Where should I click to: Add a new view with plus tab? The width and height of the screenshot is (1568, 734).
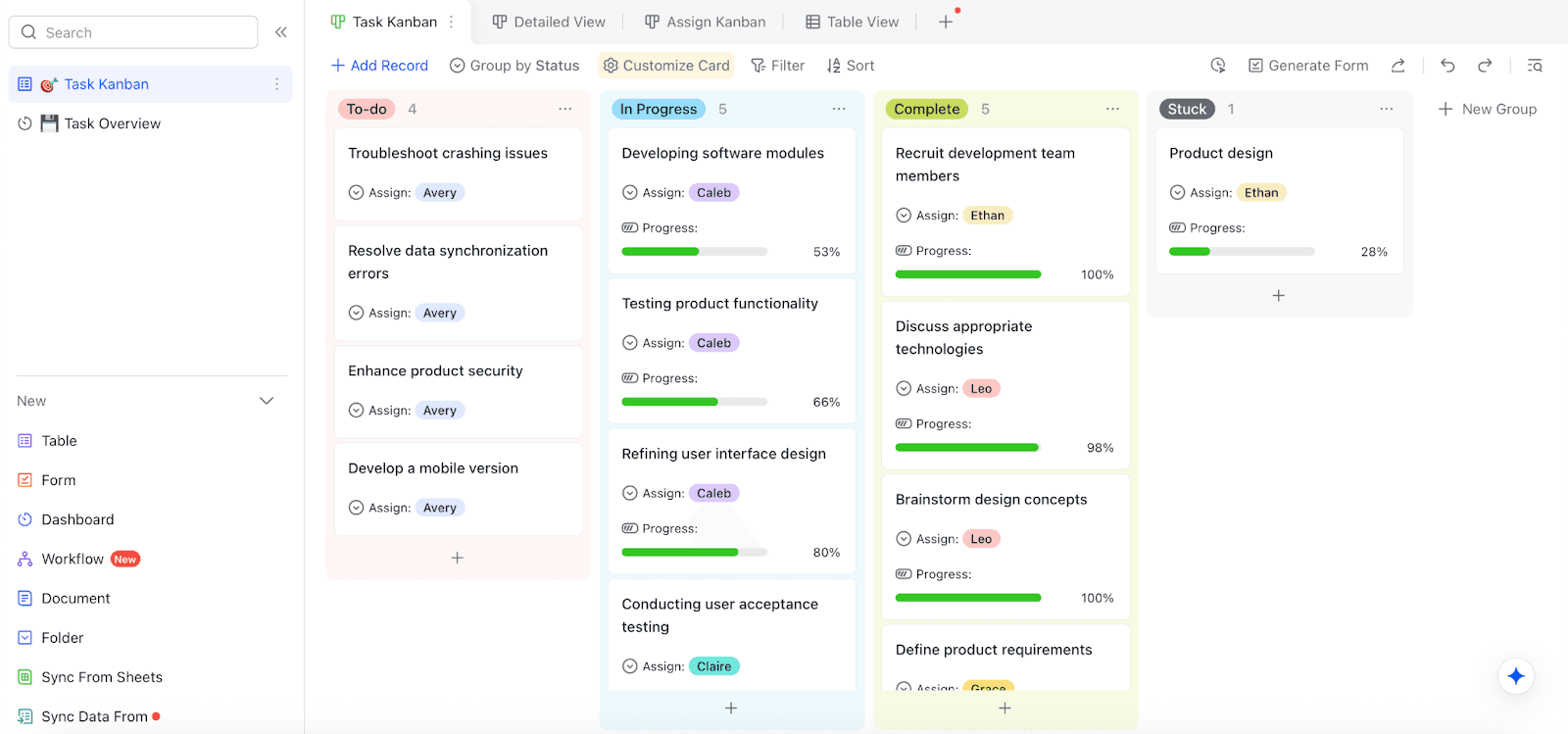(x=946, y=22)
